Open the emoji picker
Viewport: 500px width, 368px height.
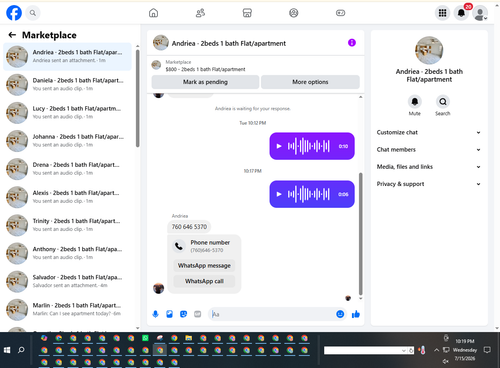pyautogui.click(x=340, y=314)
